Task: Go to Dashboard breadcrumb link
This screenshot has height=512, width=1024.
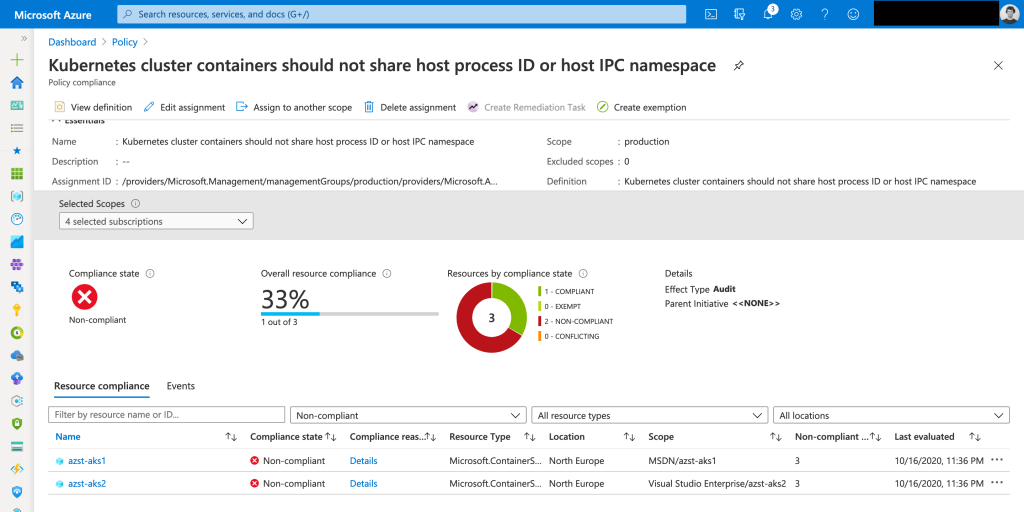Action: coord(72,42)
